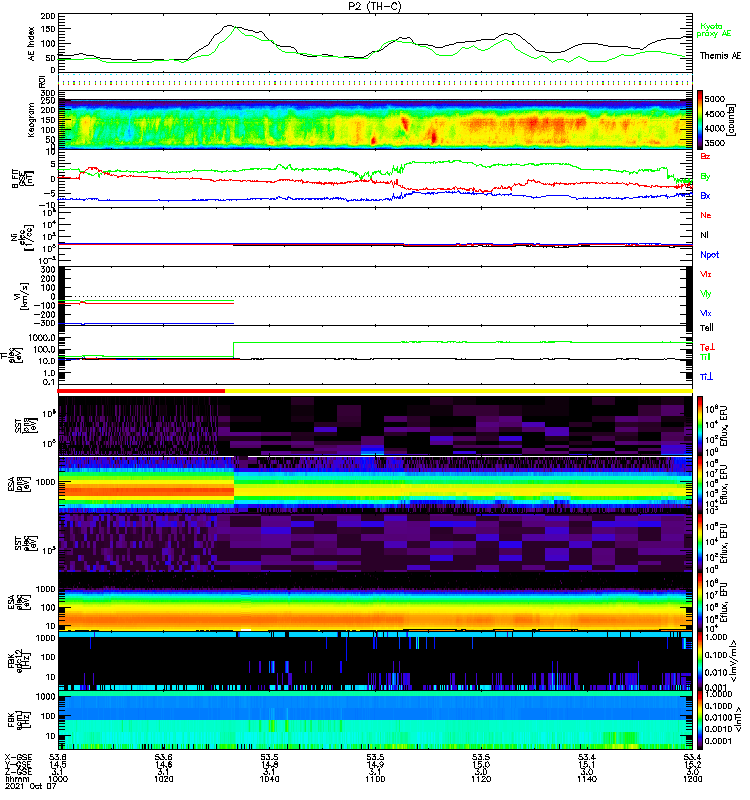Click the X-GSE value 53.8

pyautogui.click(x=58, y=757)
